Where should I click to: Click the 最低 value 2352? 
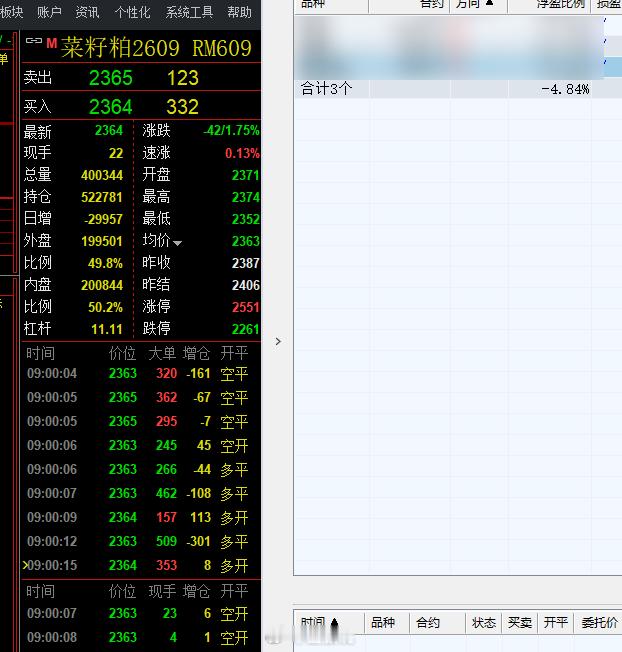(246, 219)
